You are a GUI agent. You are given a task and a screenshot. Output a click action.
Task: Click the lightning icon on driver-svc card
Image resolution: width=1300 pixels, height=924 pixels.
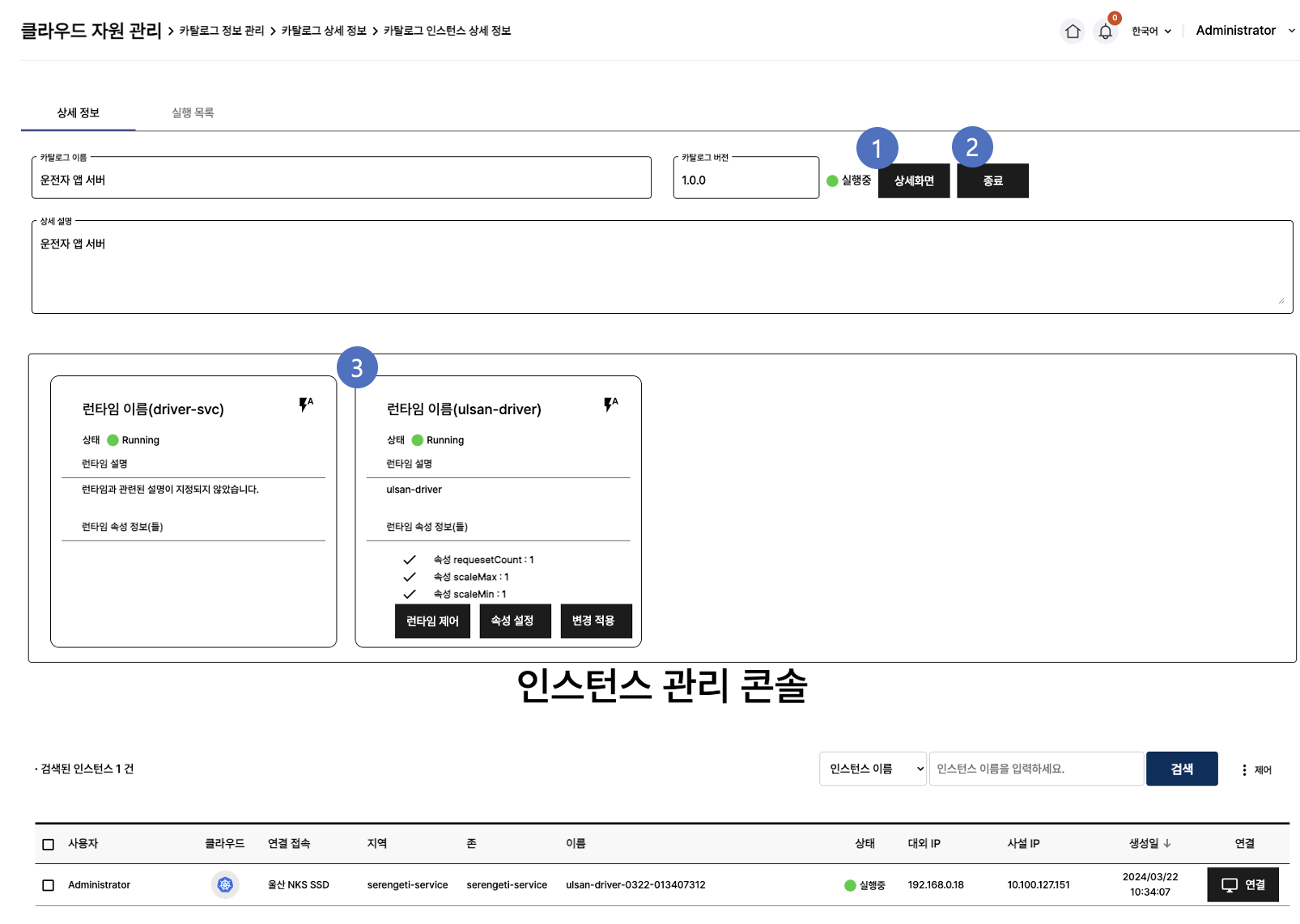pyautogui.click(x=305, y=405)
